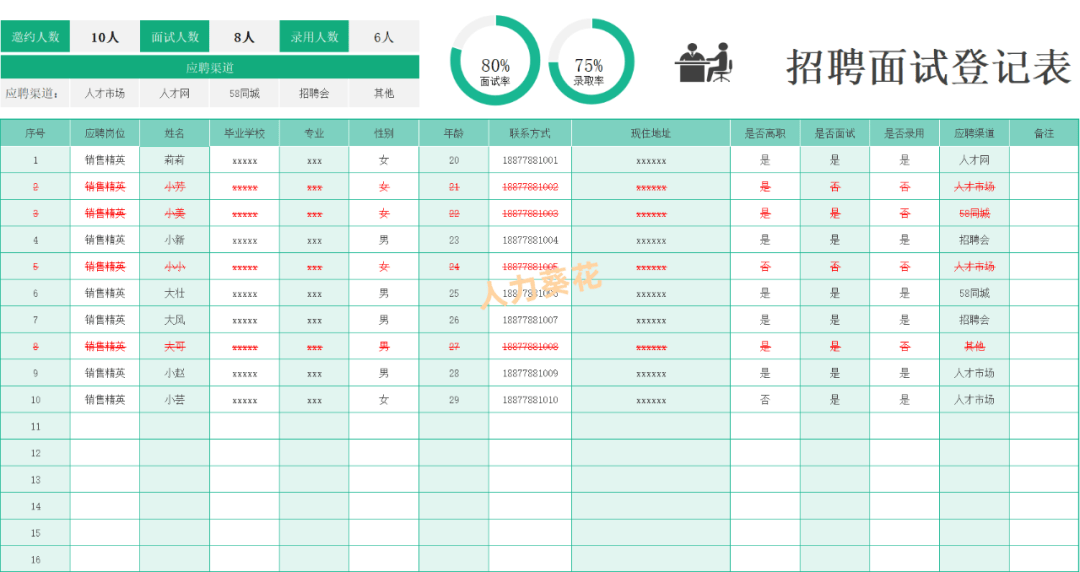Image resolution: width=1080 pixels, height=572 pixels.
Task: Click phone number 18877881001
Action: pyautogui.click(x=530, y=161)
